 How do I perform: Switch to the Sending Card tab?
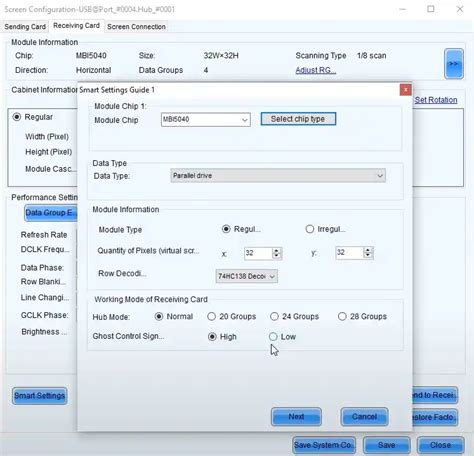25,27
